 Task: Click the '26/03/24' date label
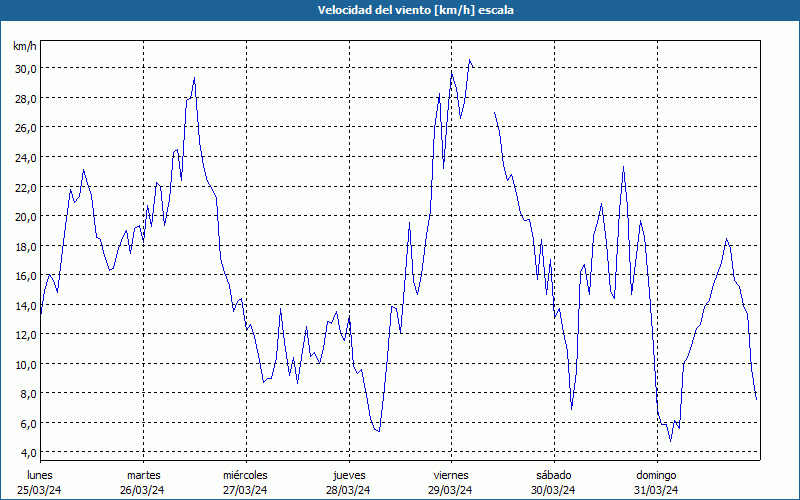coord(142,490)
